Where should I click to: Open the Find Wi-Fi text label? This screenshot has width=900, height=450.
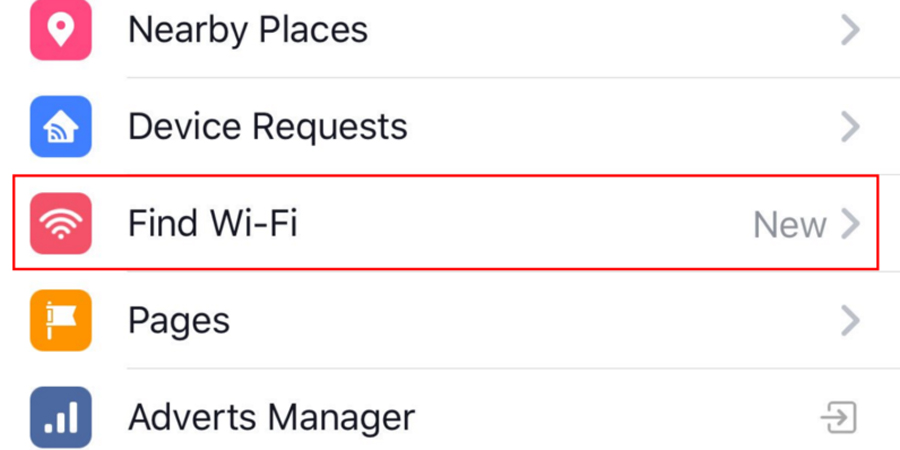[212, 223]
